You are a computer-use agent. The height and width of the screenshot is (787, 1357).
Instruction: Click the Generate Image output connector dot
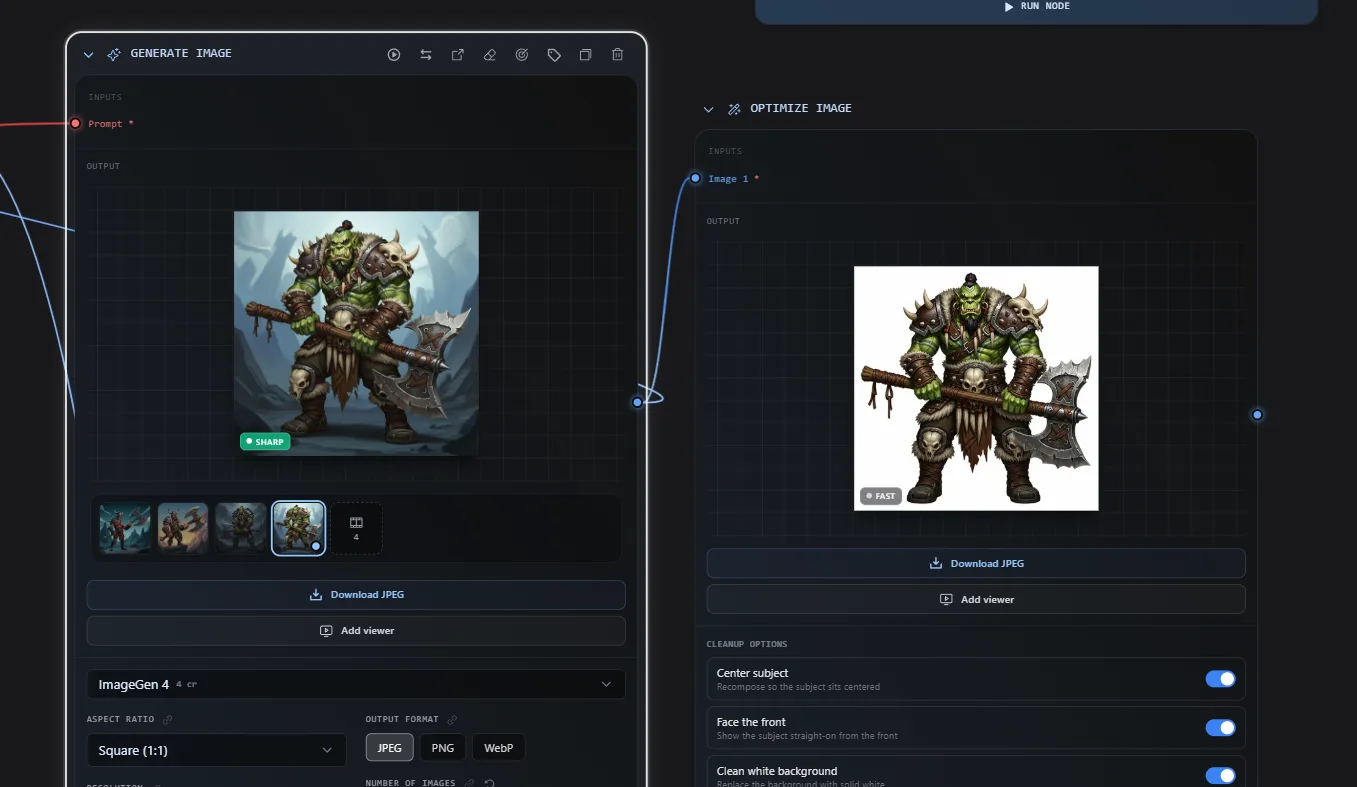coord(637,402)
